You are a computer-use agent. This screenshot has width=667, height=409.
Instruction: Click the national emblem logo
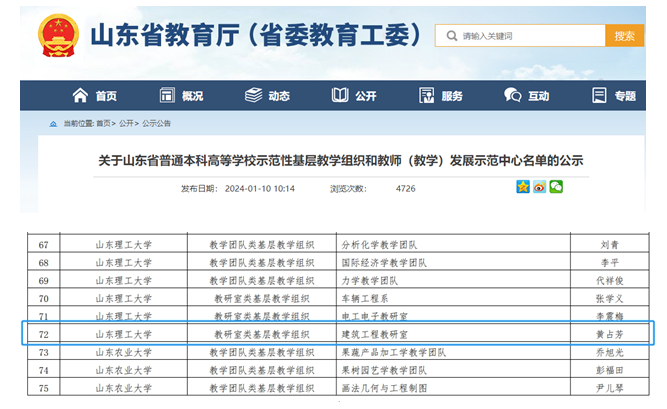point(55,36)
